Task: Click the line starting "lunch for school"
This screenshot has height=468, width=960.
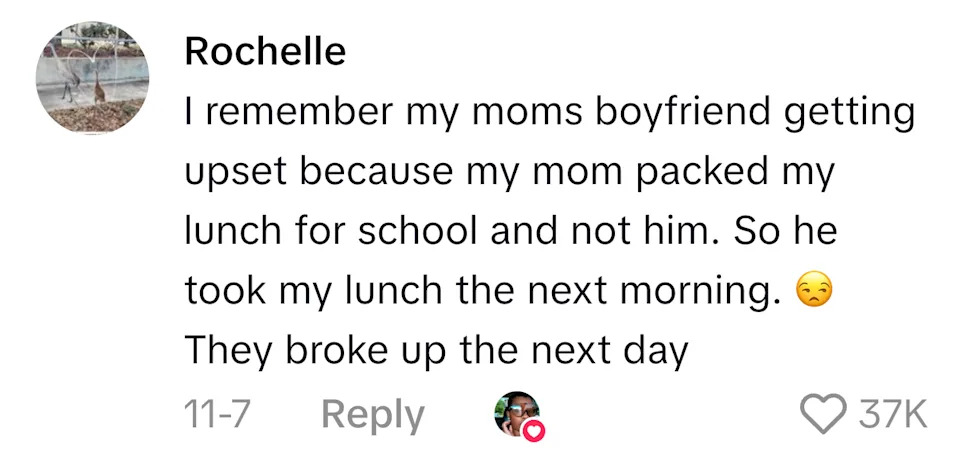Action: (509, 232)
